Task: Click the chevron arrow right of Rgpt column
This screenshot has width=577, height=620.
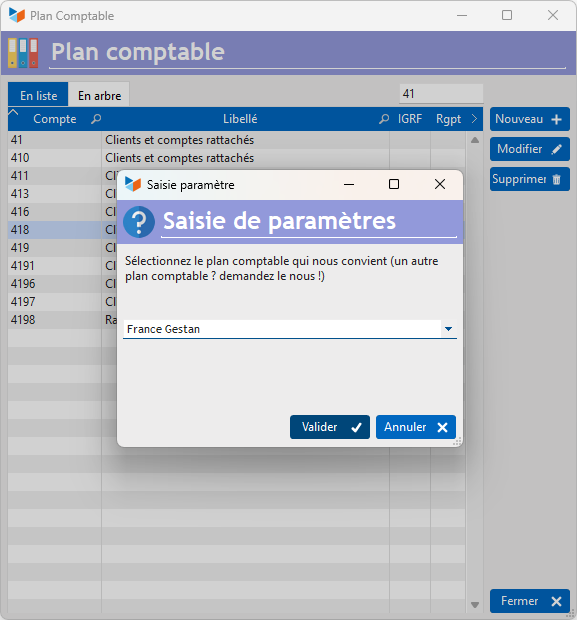Action: point(474,119)
